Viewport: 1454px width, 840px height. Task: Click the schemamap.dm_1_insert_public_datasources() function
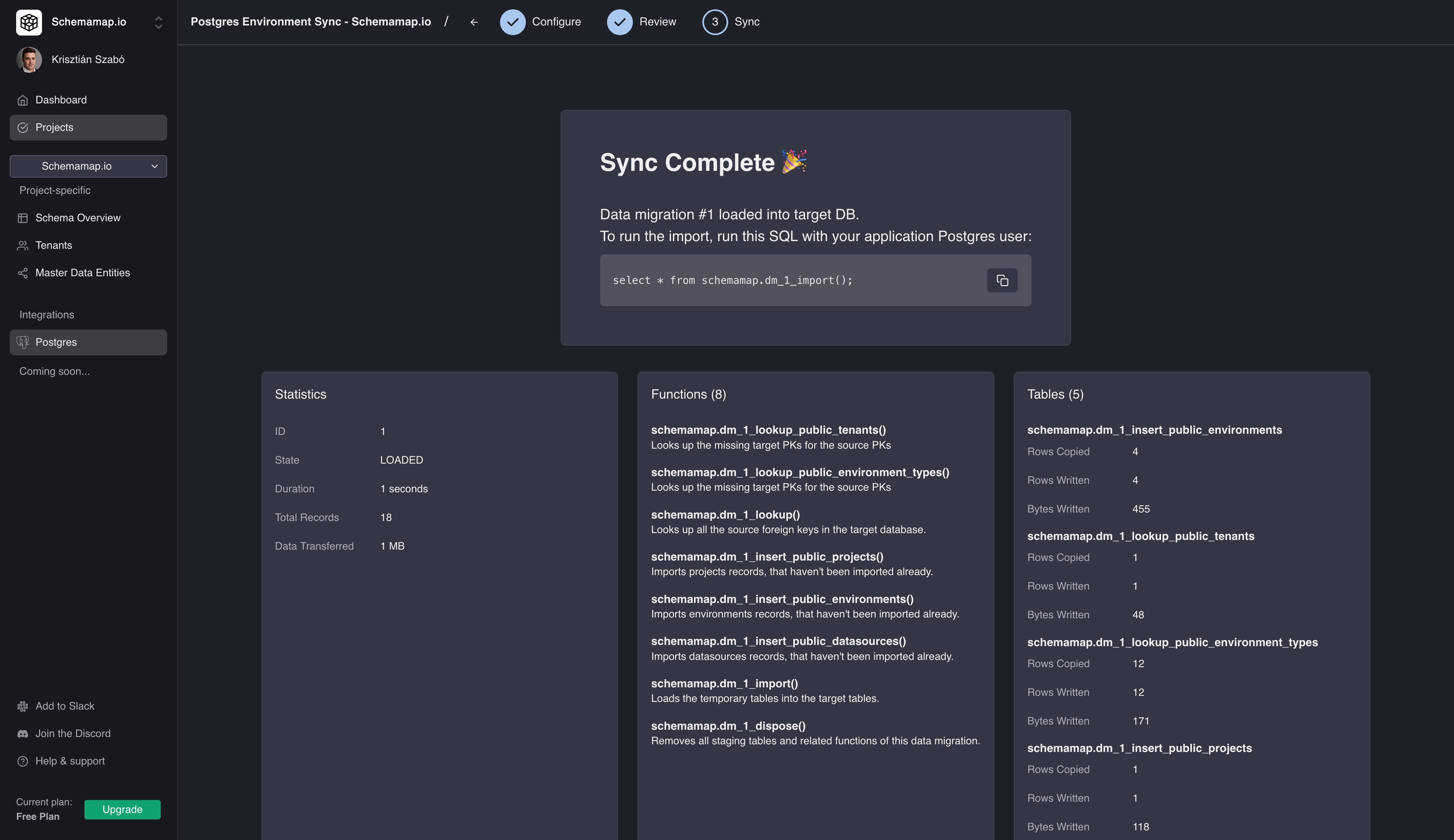pyautogui.click(x=778, y=642)
